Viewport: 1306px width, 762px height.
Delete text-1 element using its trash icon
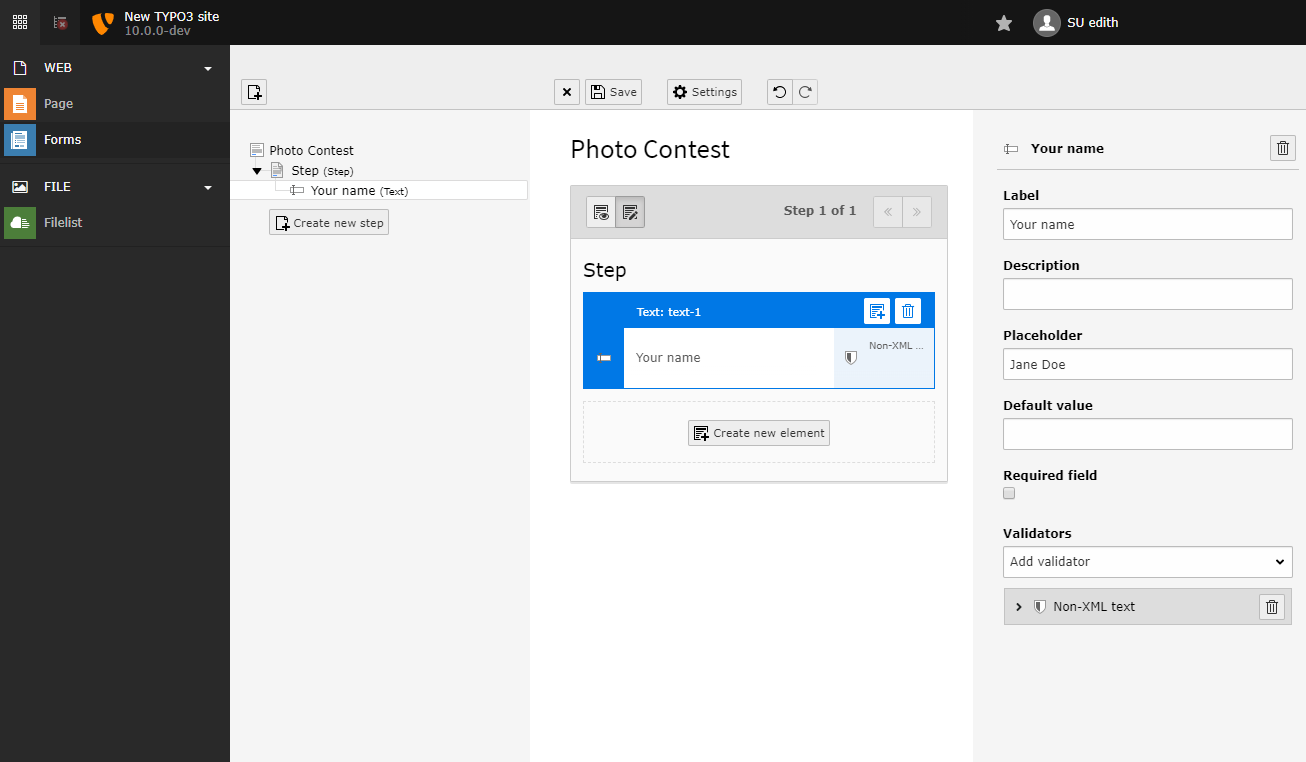point(908,310)
